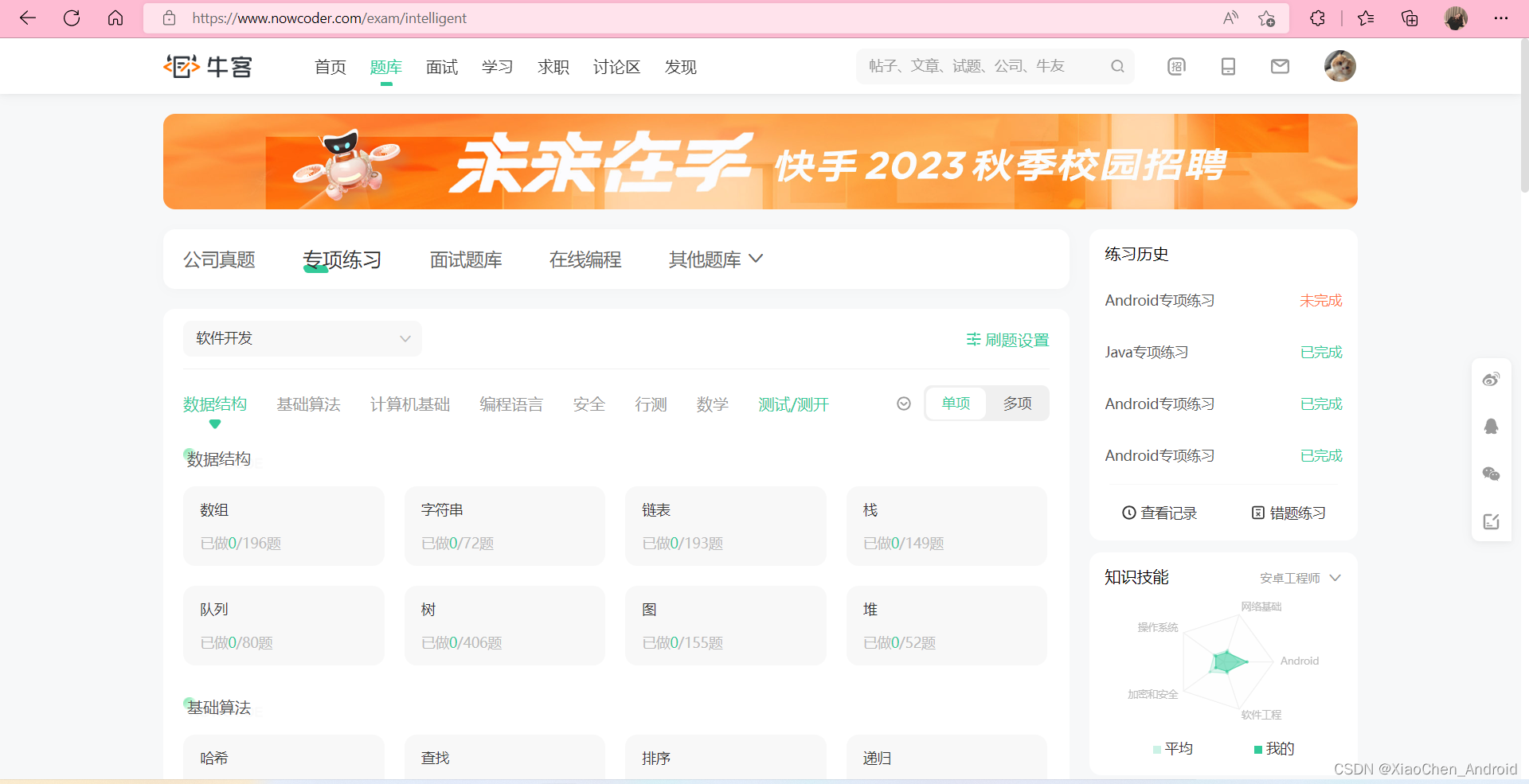Share via the Weibo icon
The image size is (1529, 784).
coord(1491,380)
